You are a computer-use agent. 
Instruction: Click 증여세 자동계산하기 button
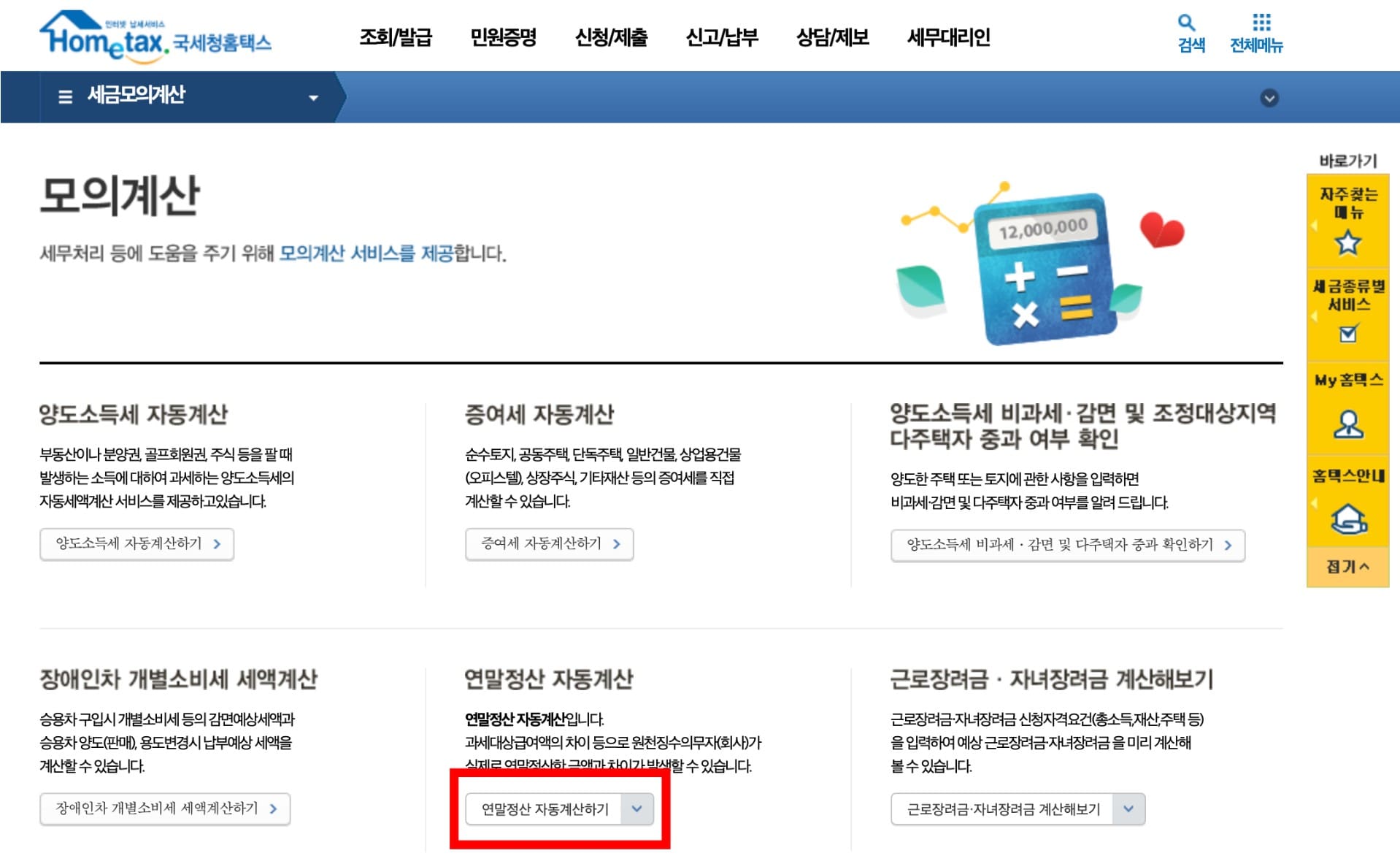549,544
